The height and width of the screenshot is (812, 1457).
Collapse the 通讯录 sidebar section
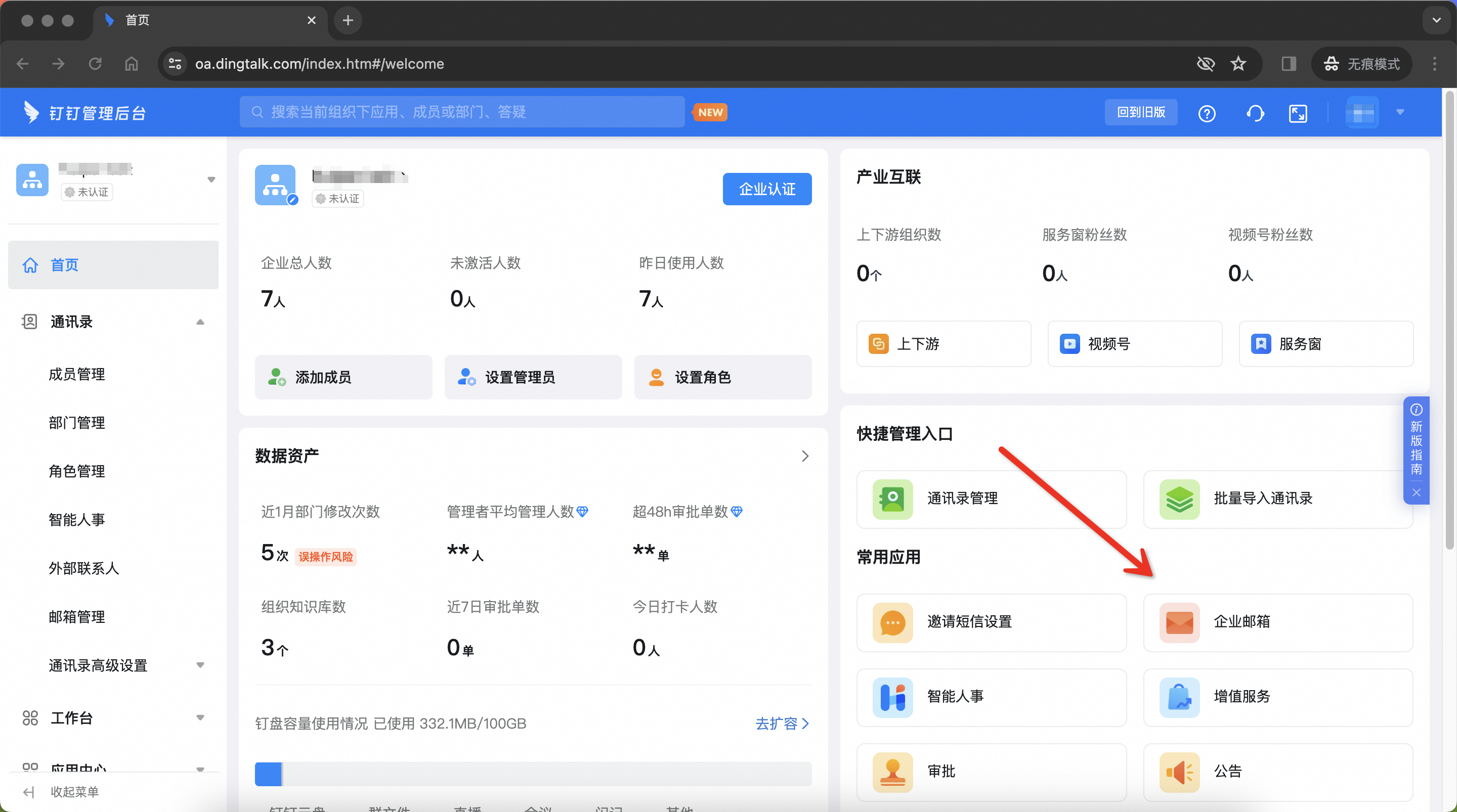click(200, 322)
